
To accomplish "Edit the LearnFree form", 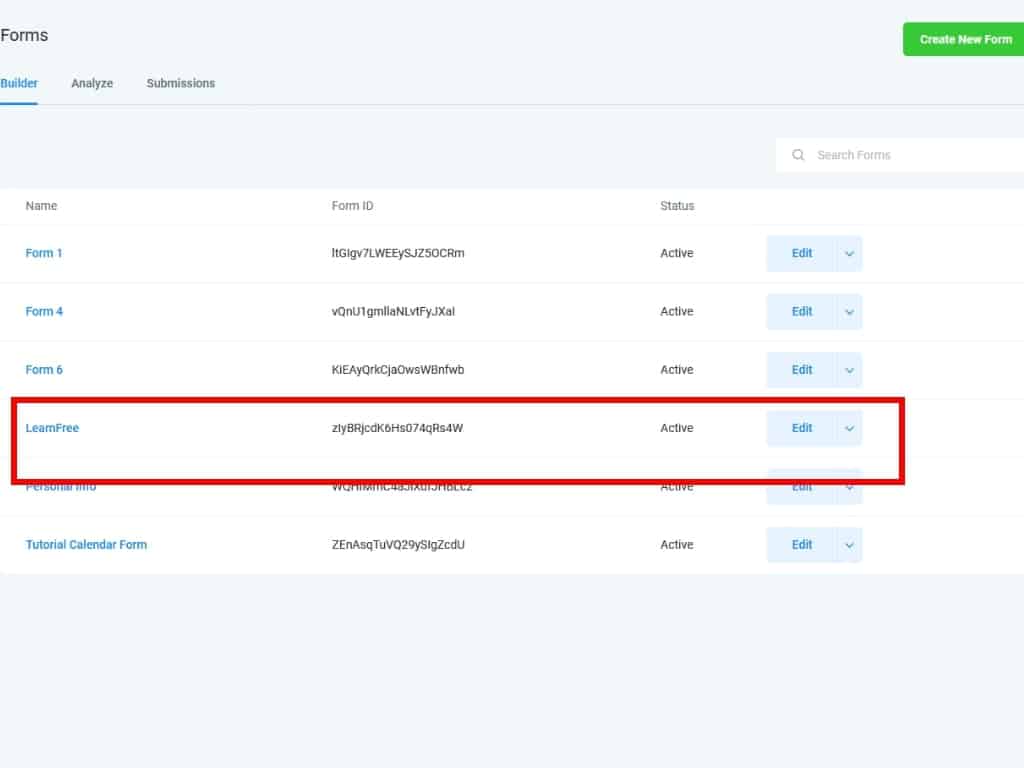I will pos(801,428).
